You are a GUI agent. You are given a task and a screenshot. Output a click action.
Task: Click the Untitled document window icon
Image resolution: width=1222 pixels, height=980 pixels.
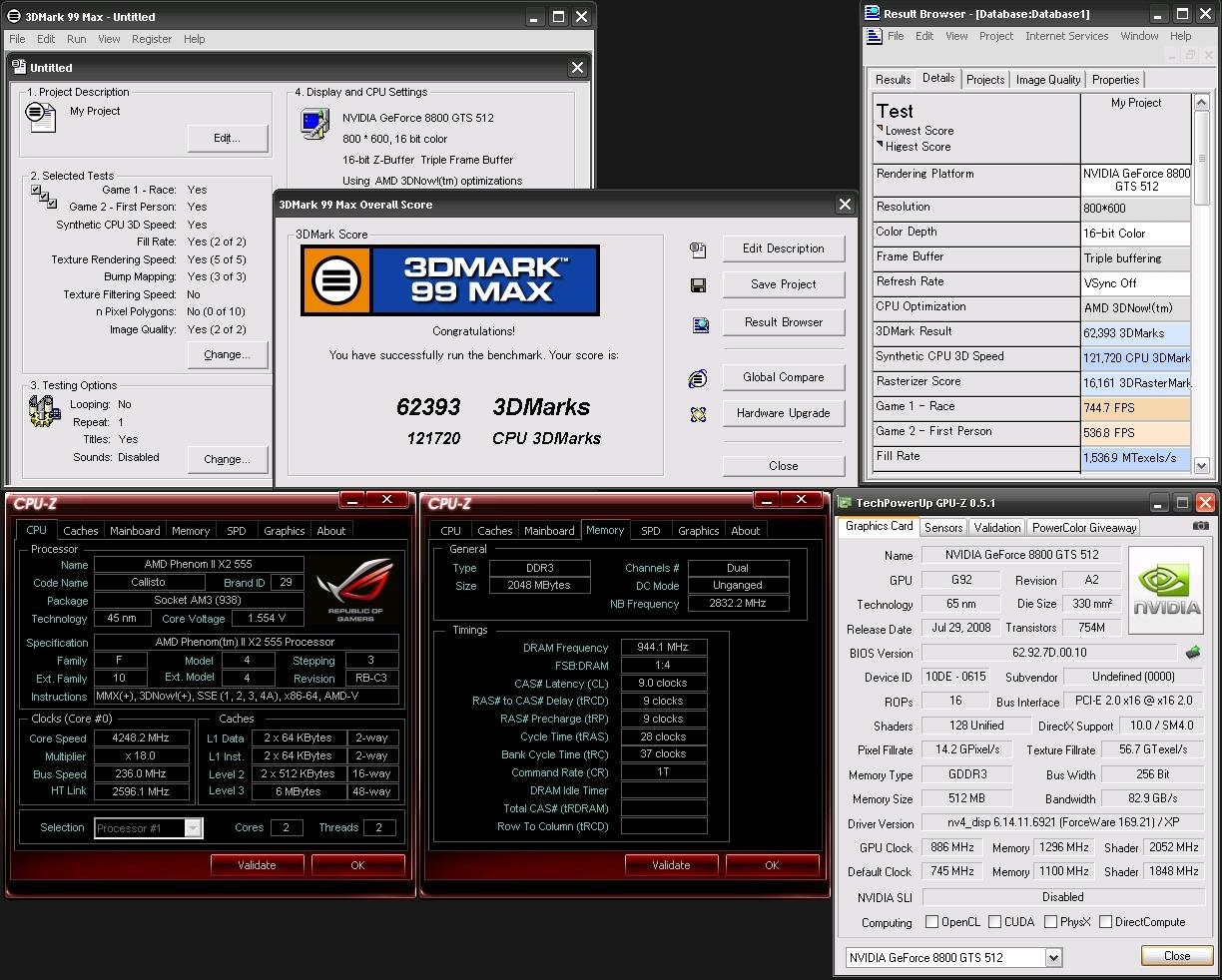click(x=19, y=67)
